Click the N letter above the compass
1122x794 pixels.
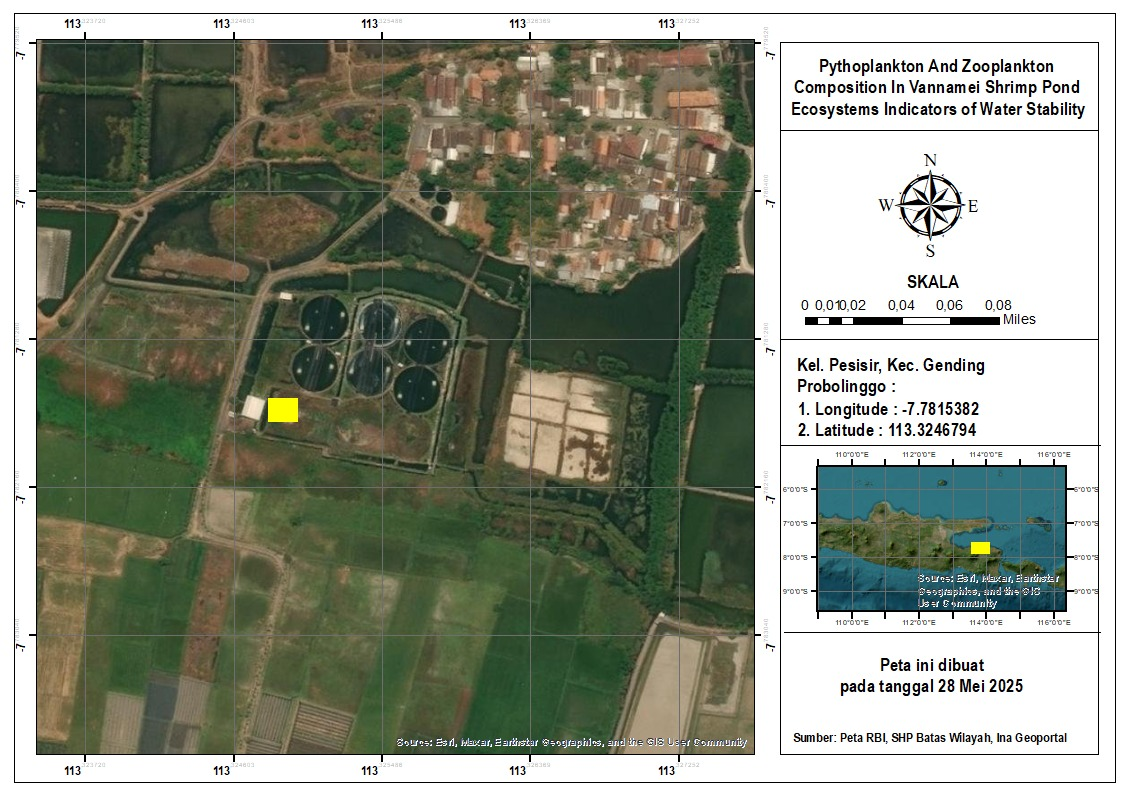[x=930, y=160]
